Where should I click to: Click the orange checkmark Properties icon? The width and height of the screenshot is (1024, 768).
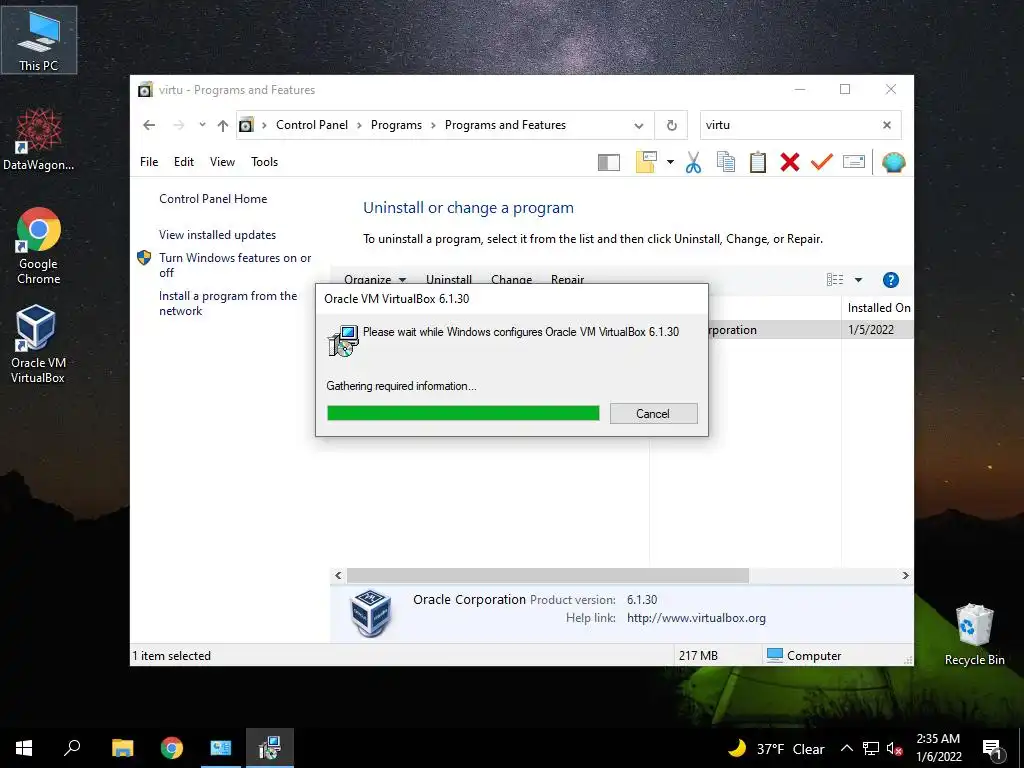(822, 161)
